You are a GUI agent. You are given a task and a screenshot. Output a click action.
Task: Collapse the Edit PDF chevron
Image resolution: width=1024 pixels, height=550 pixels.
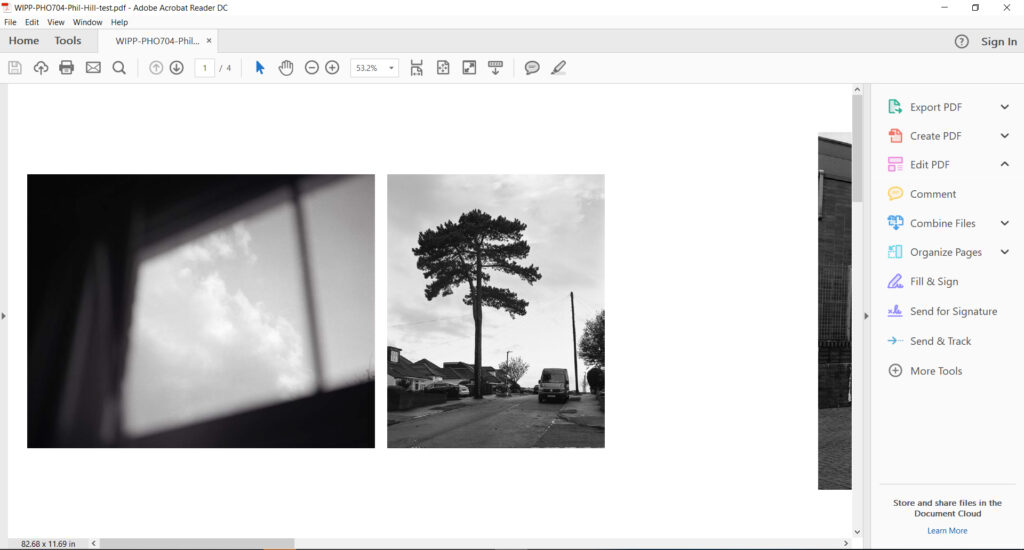coord(1004,164)
